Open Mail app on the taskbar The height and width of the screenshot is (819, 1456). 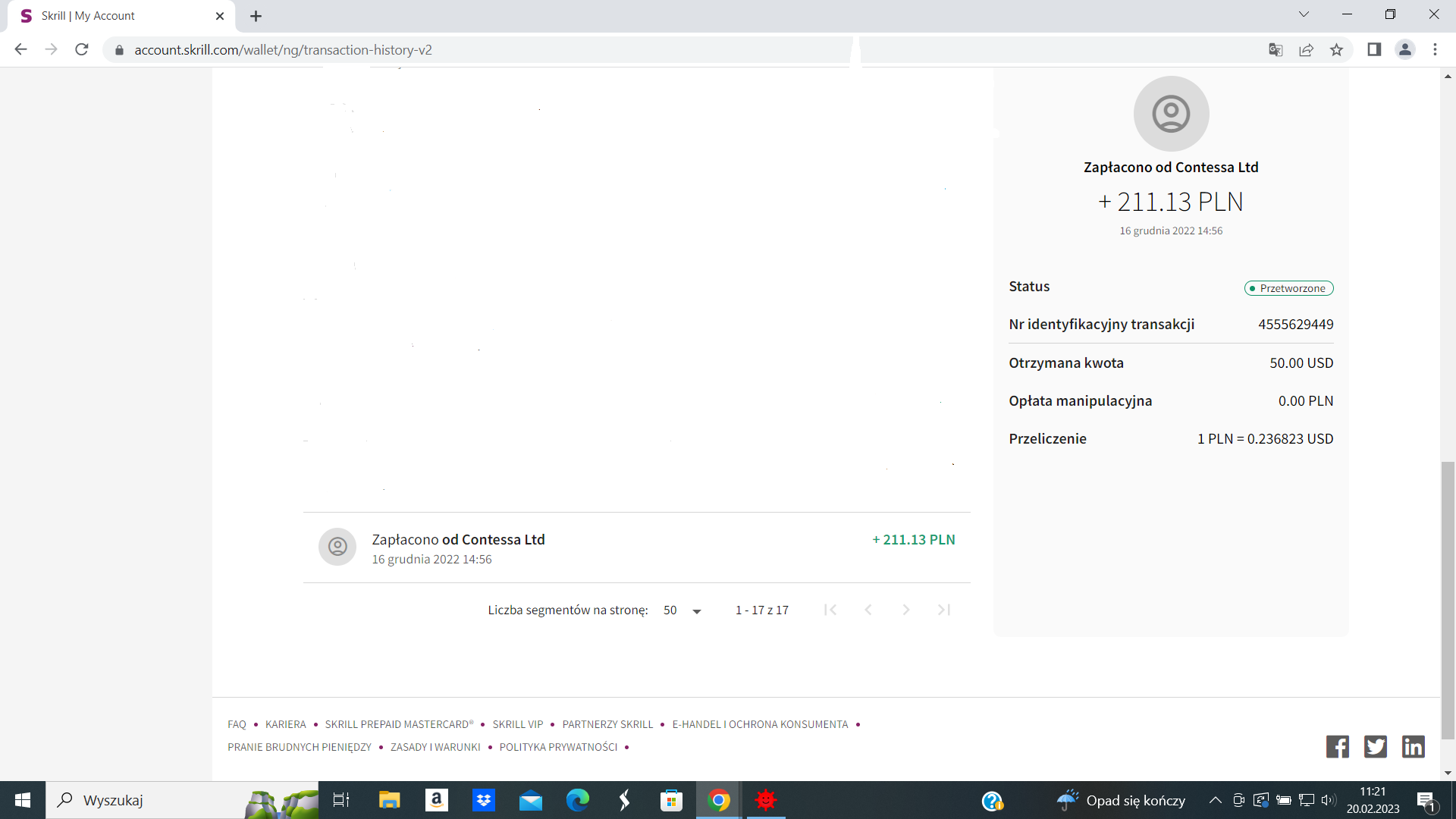(531, 800)
